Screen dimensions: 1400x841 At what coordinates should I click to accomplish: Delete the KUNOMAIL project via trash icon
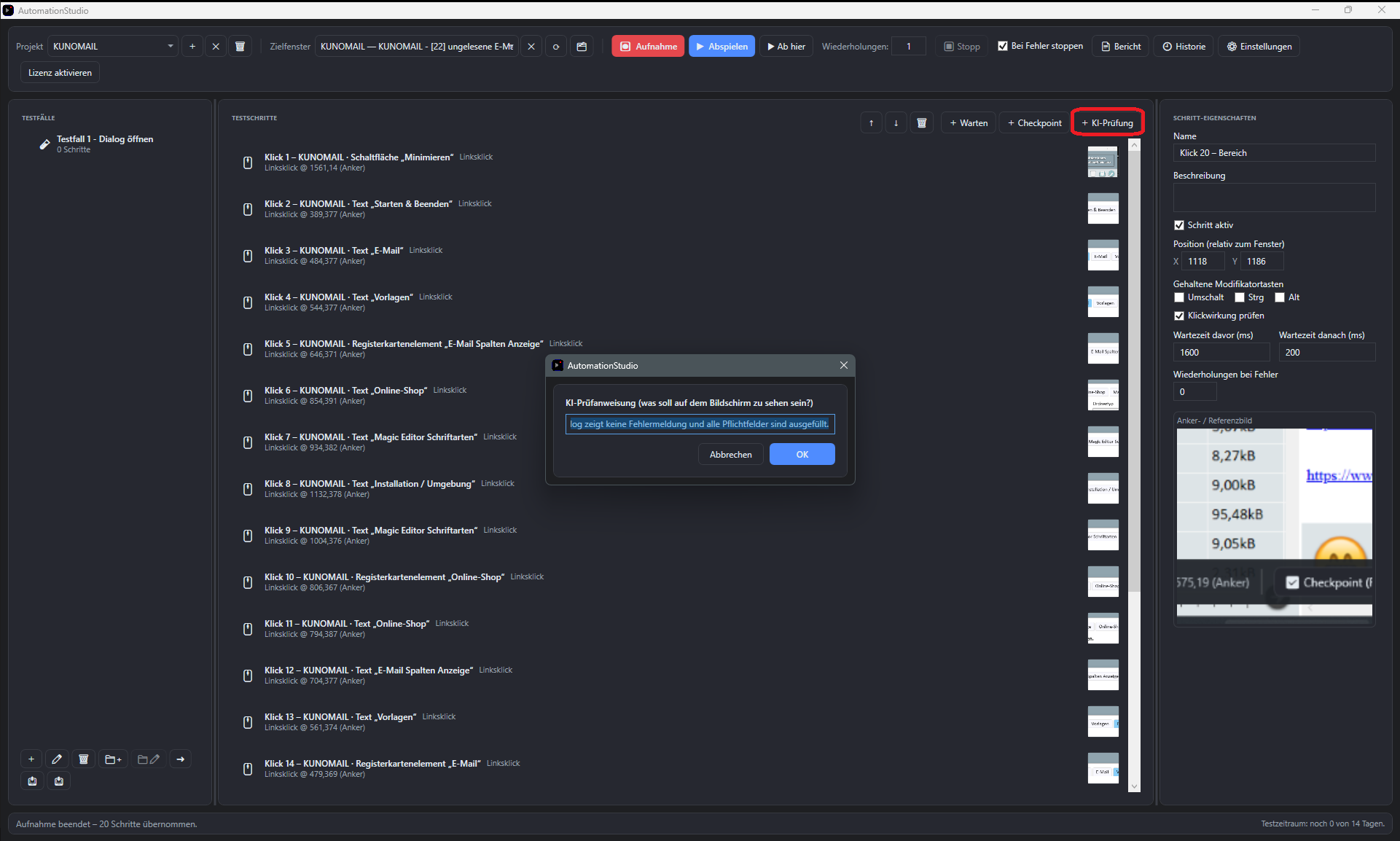(x=240, y=47)
